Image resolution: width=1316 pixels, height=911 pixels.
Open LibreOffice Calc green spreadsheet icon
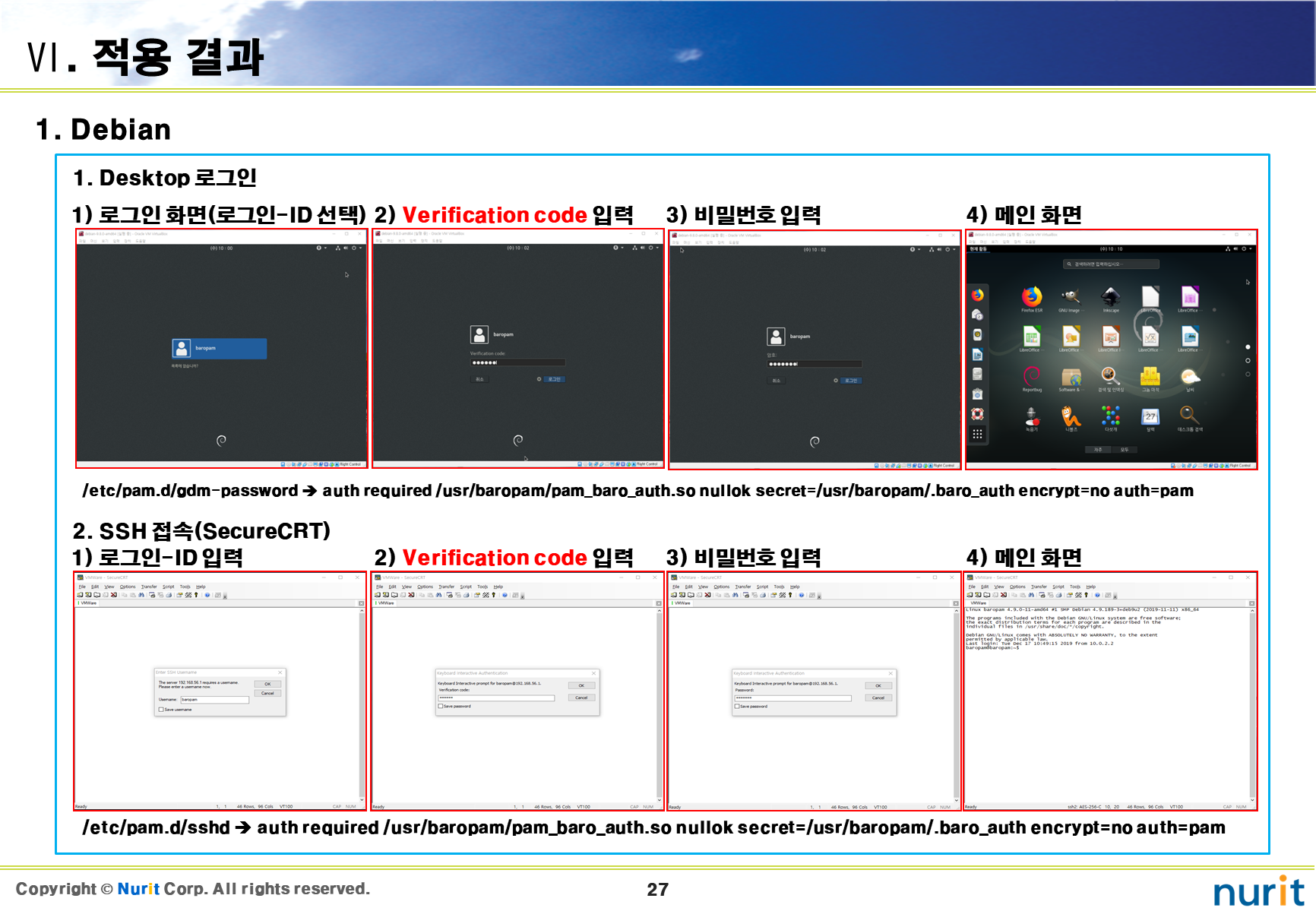pos(1031,337)
